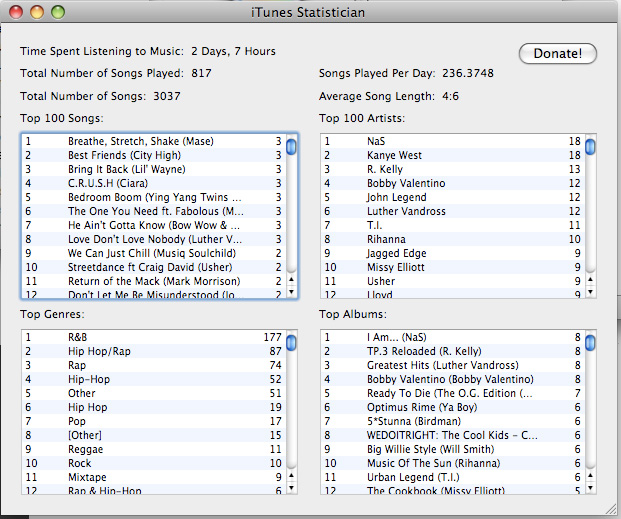Select artist T.I. in Top Artists
The height and width of the screenshot is (519, 621).
[453, 225]
